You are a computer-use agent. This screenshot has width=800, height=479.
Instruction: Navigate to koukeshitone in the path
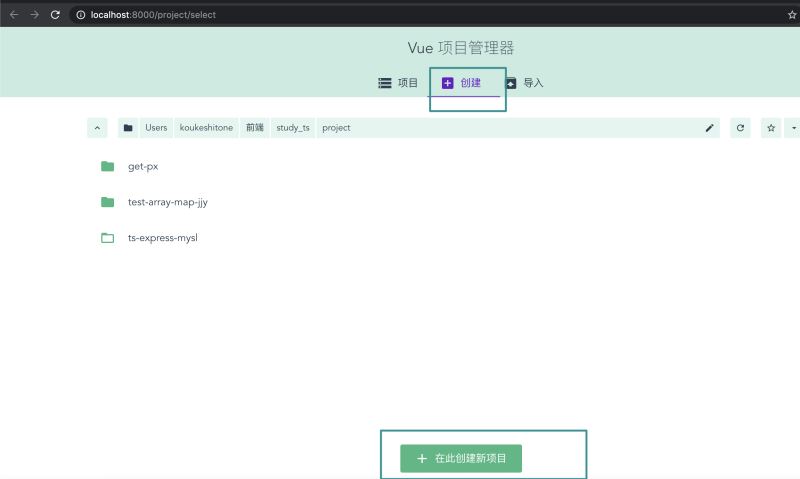[x=206, y=128]
